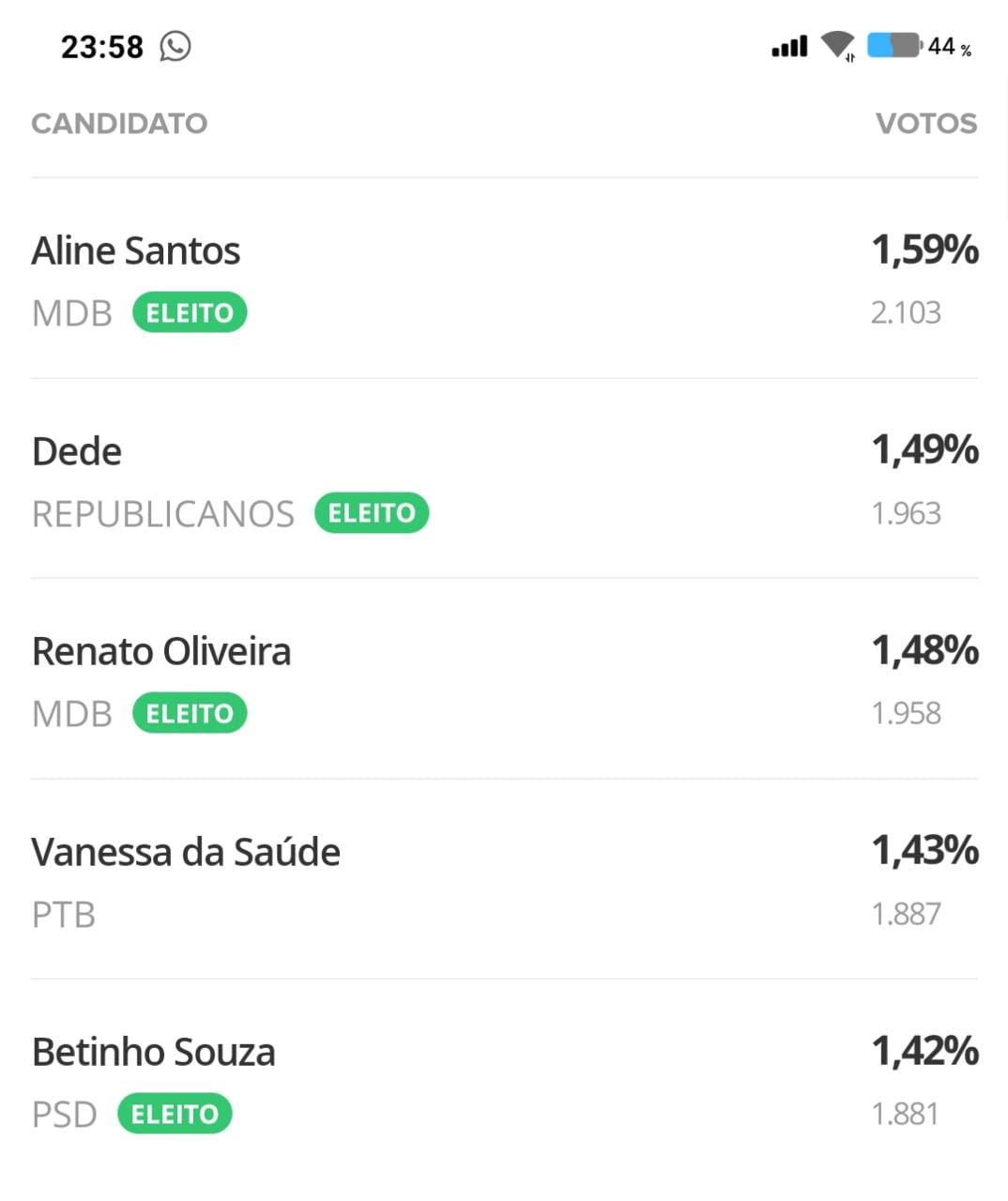1008x1201 pixels.
Task: Open Betinho Souza's entry
Action: click(x=504, y=1079)
